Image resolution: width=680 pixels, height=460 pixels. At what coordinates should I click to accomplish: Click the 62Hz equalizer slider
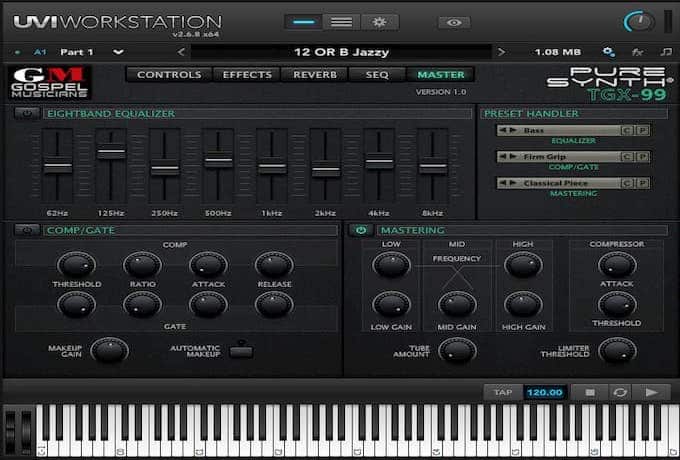(58, 166)
